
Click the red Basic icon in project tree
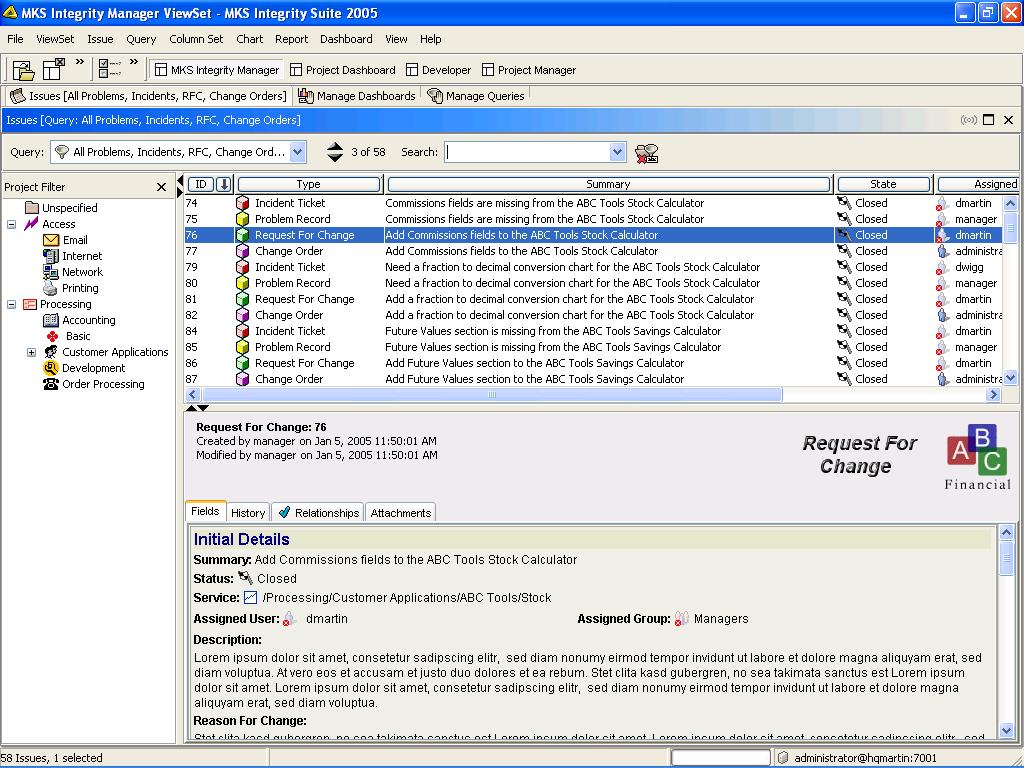click(53, 336)
